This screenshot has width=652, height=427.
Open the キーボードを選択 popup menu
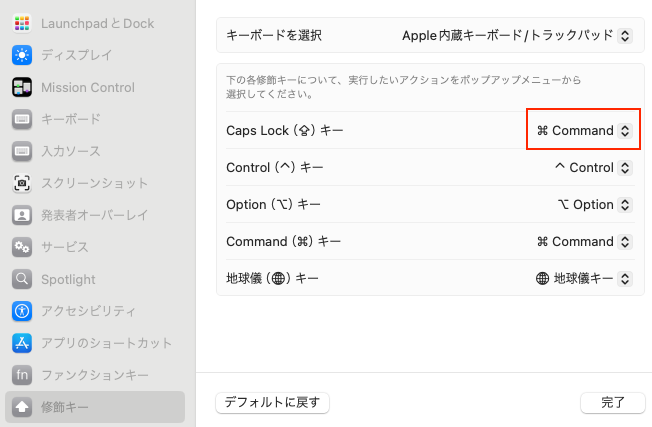[517, 36]
